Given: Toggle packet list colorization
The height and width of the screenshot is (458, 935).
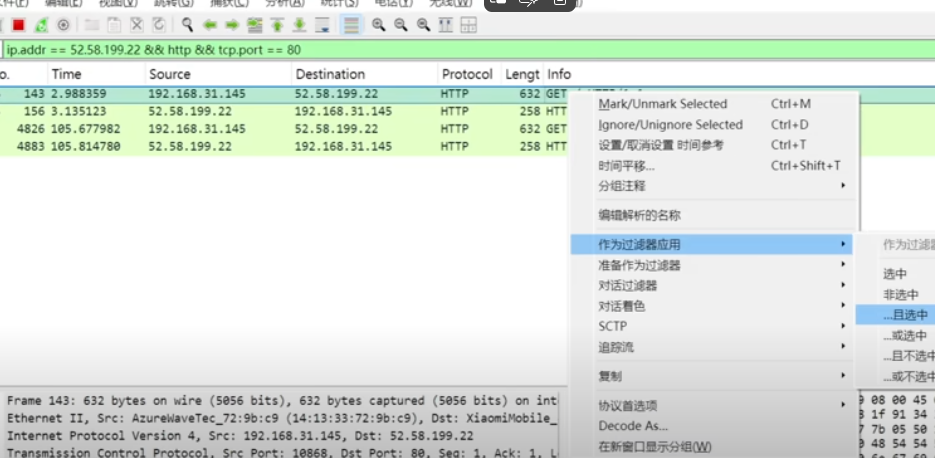Looking at the screenshot, I should coord(350,25).
